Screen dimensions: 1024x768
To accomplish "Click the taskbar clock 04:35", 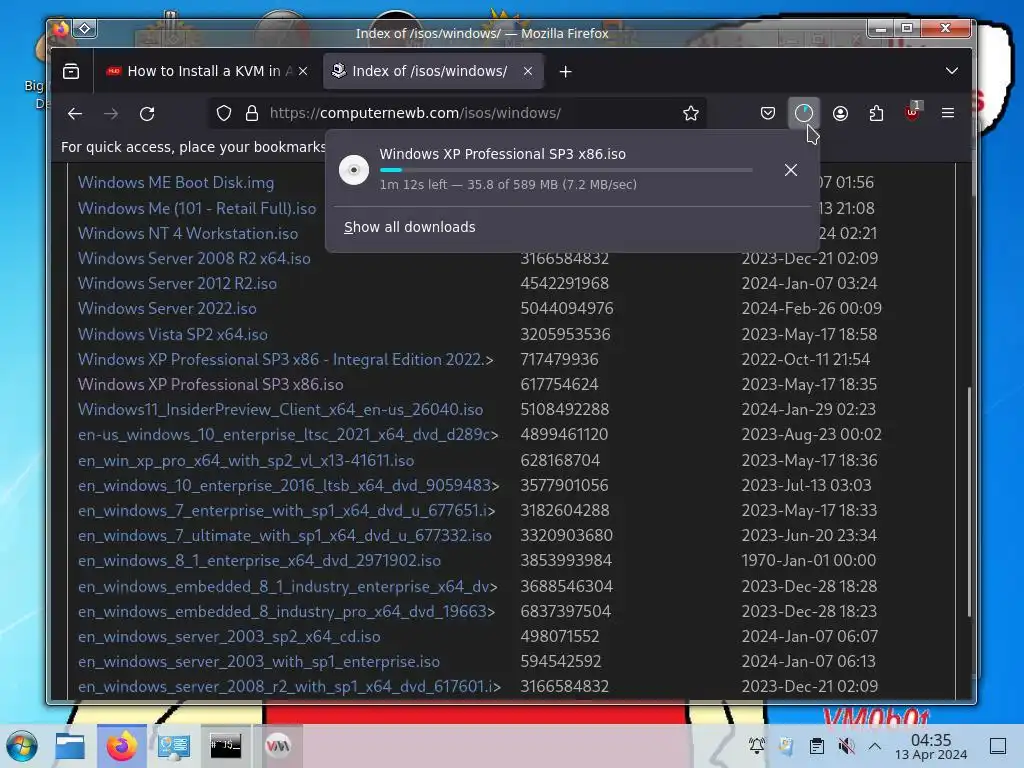I will coord(931,746).
